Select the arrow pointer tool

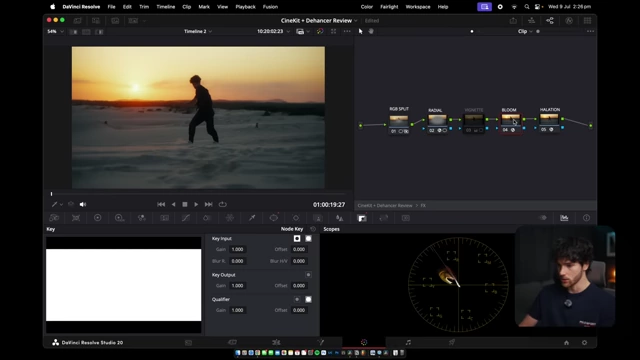360,31
